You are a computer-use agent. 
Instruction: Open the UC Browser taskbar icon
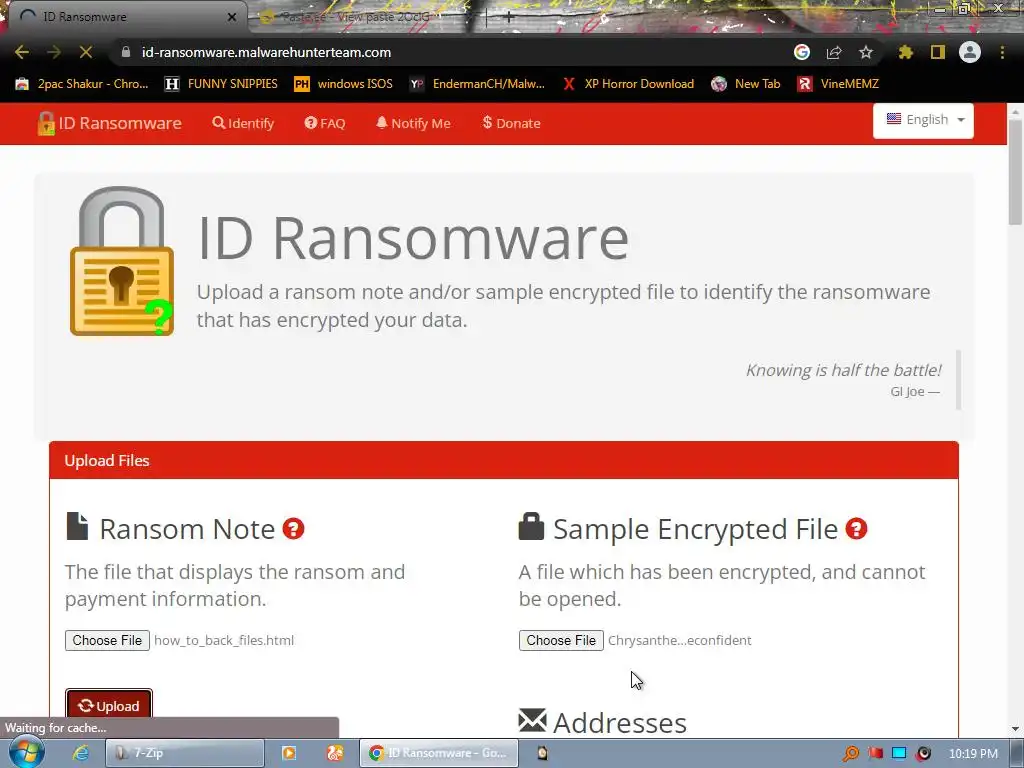pos(335,753)
